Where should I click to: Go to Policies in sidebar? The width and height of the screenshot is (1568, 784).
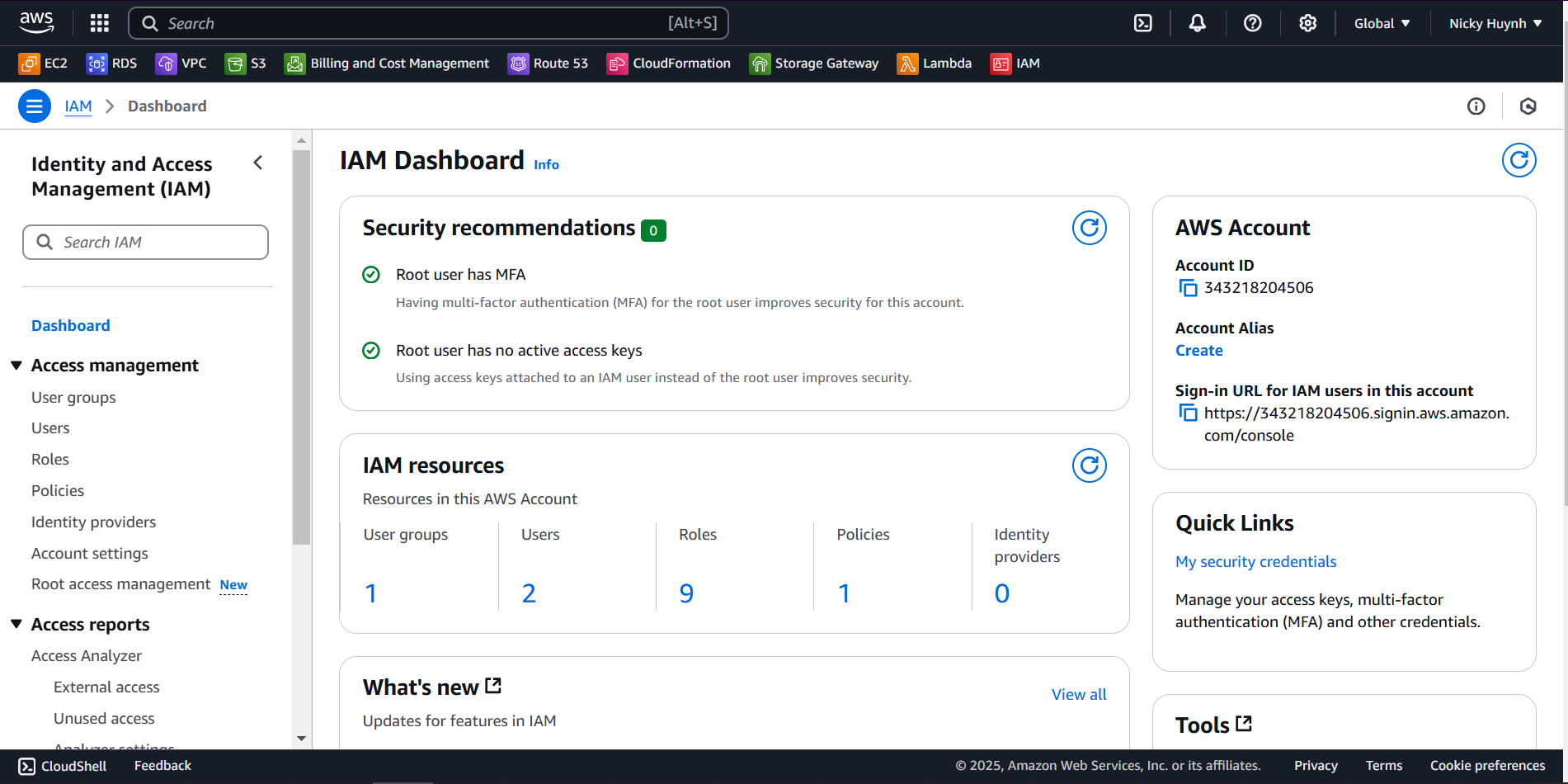58,491
